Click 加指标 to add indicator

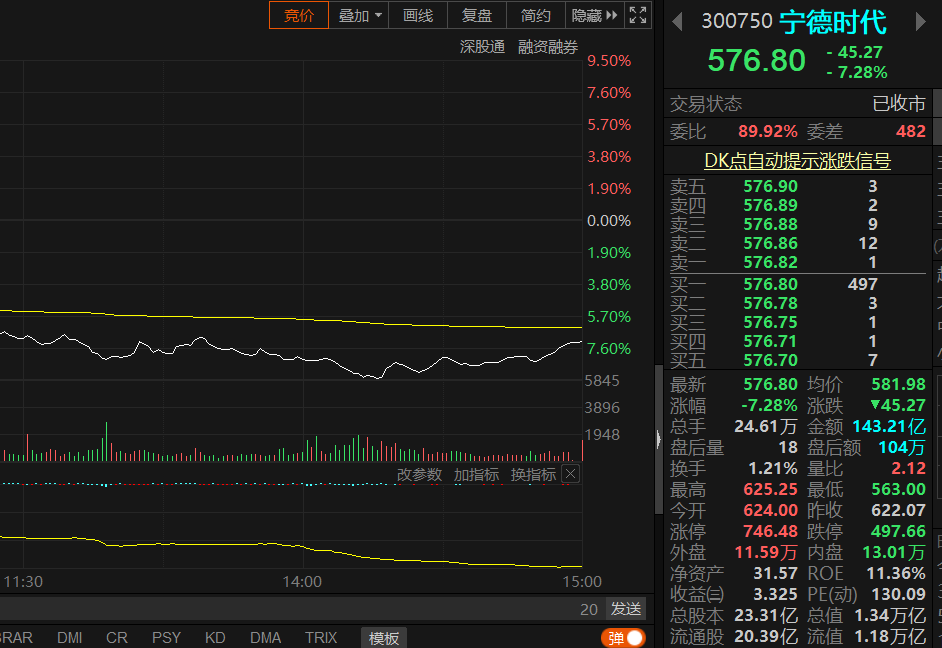[476, 474]
